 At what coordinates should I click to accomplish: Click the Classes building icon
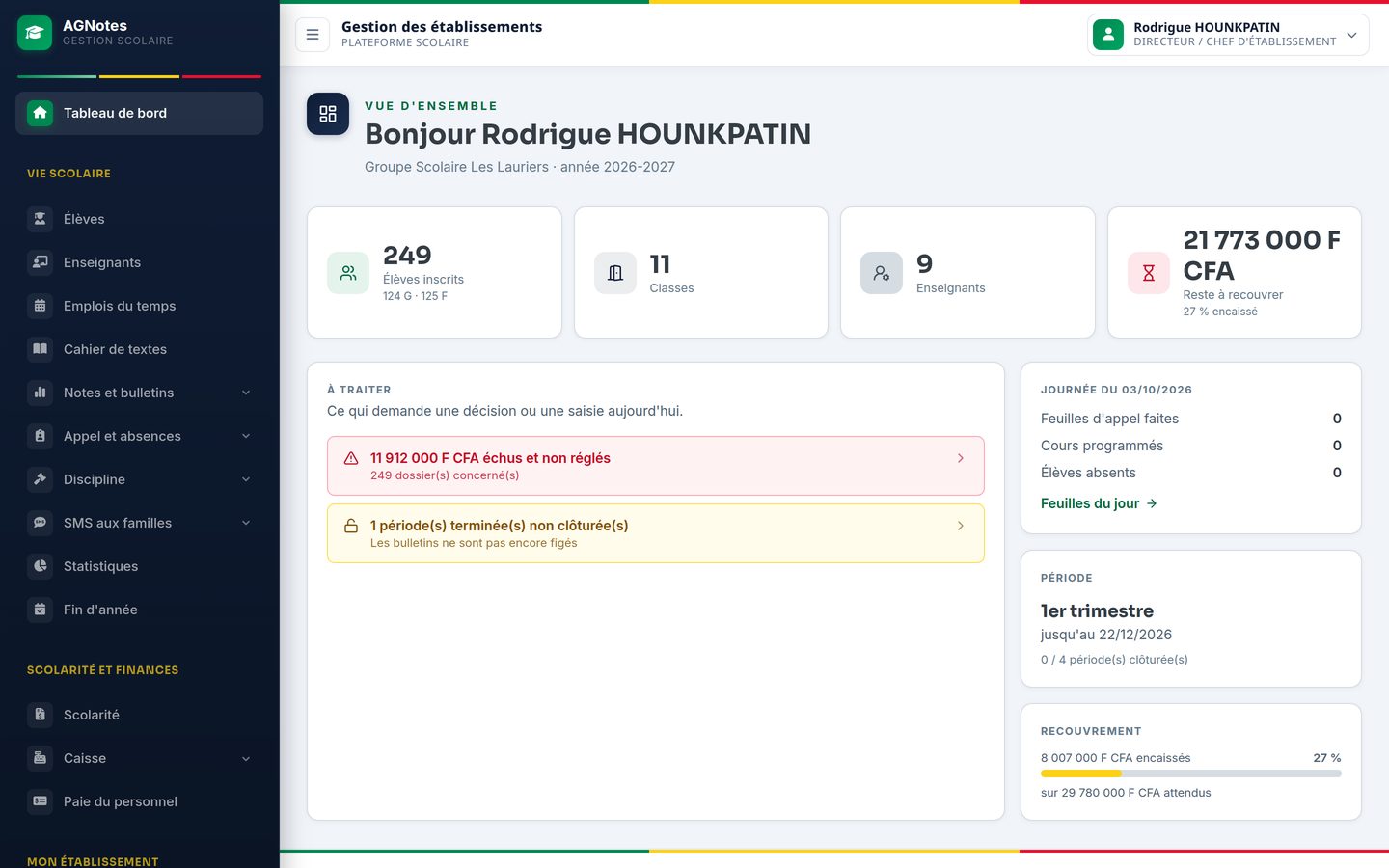point(615,273)
